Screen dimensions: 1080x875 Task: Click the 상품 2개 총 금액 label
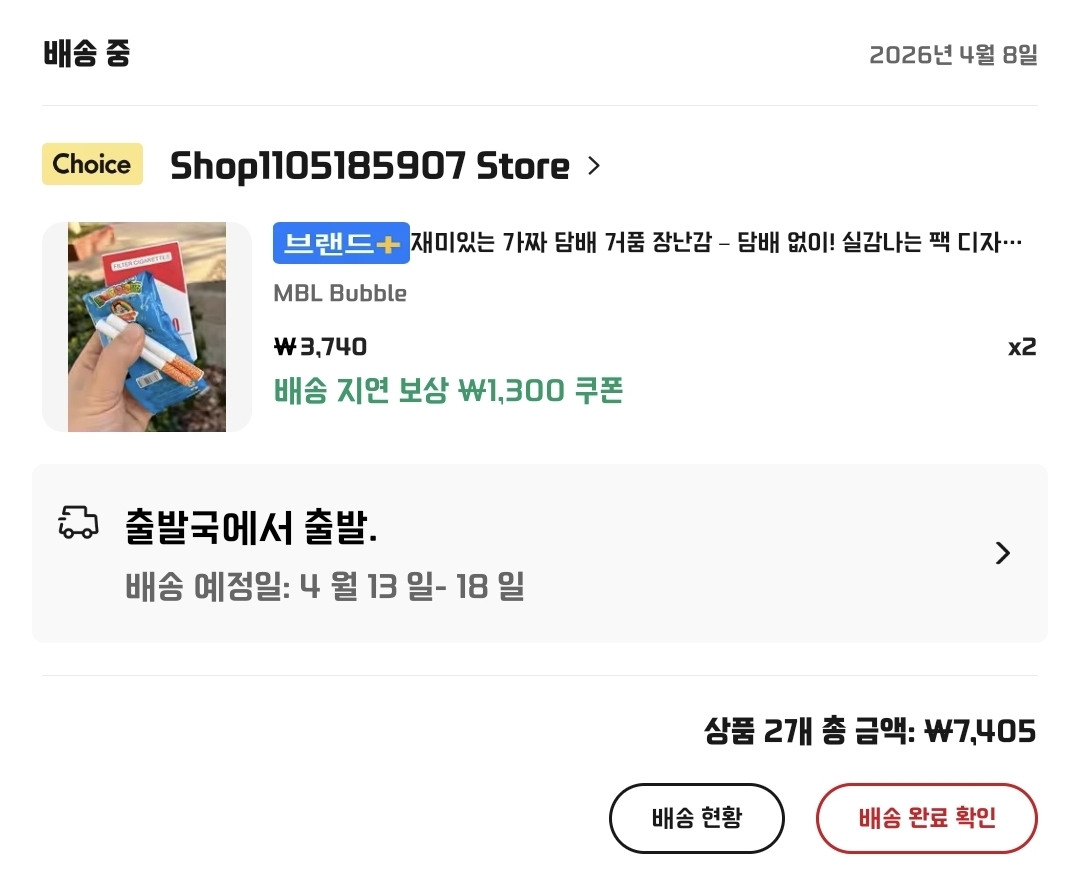tap(808, 732)
